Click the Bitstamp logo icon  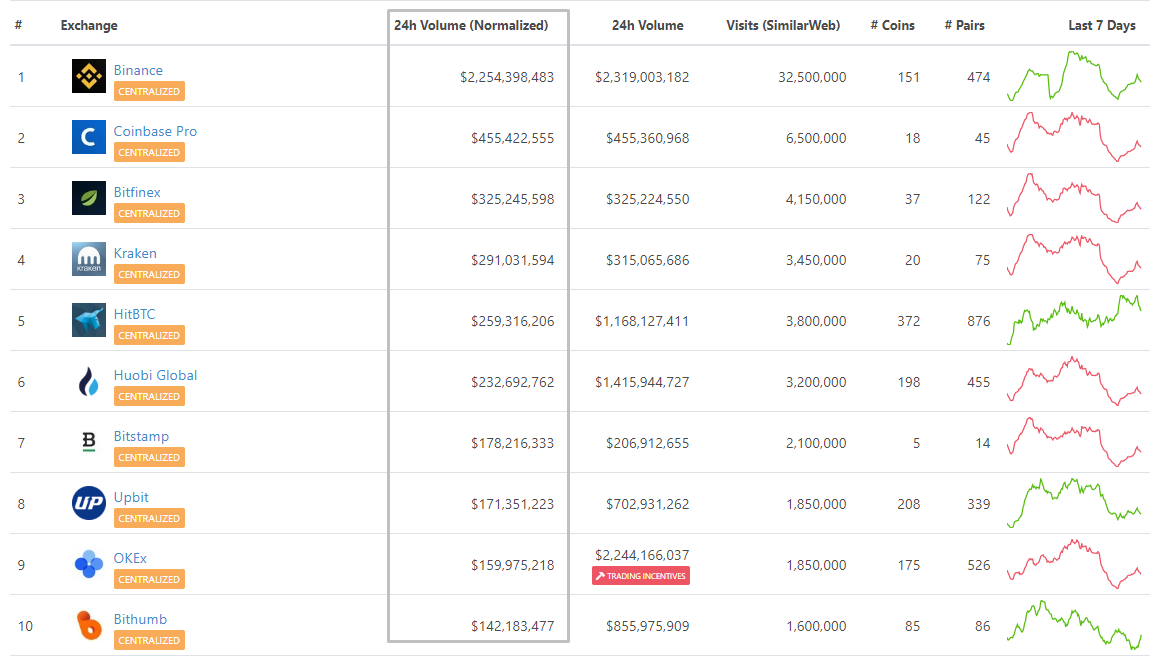[89, 442]
